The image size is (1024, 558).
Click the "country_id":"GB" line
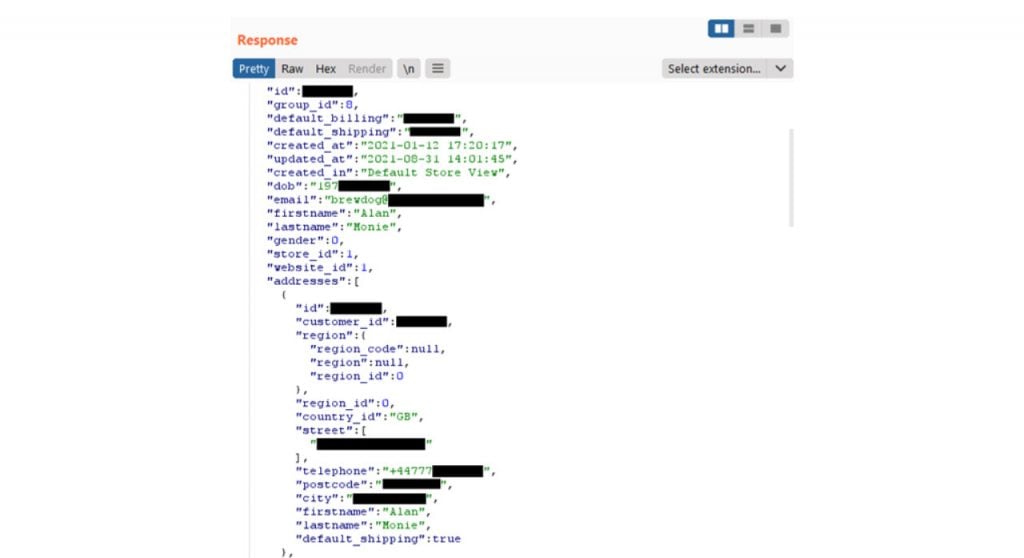click(x=359, y=417)
